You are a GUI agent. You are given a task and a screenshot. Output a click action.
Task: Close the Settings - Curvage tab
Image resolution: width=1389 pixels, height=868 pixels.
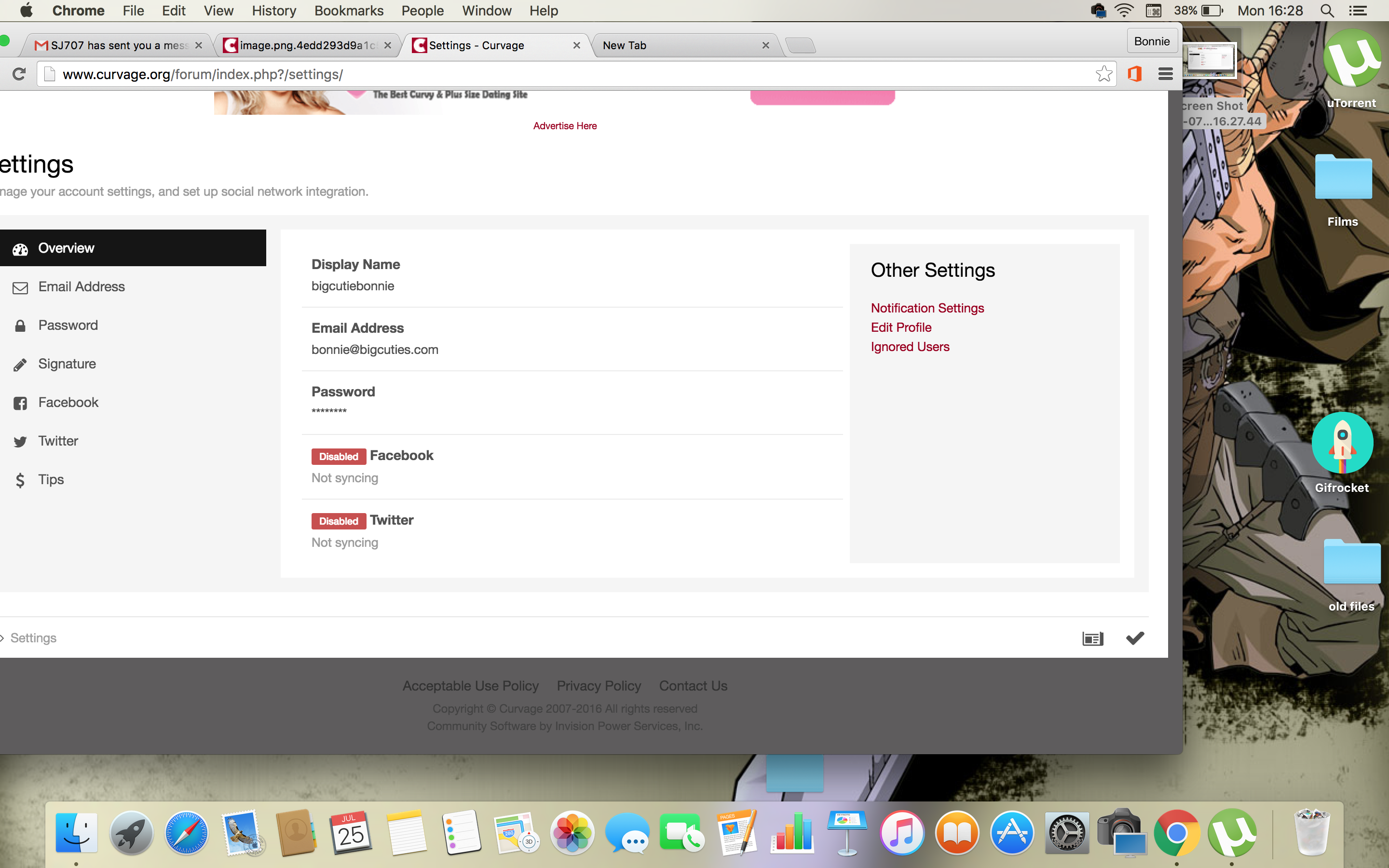coord(576,45)
